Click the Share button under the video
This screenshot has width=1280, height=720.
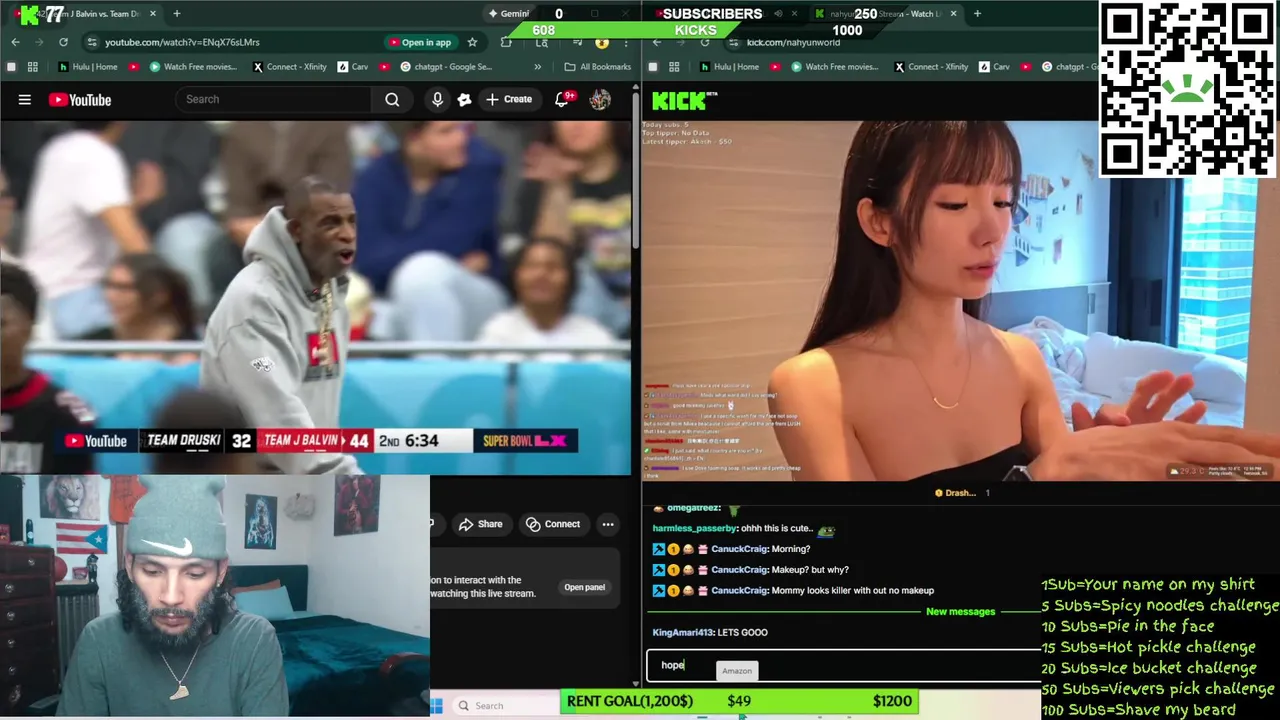tap(480, 524)
